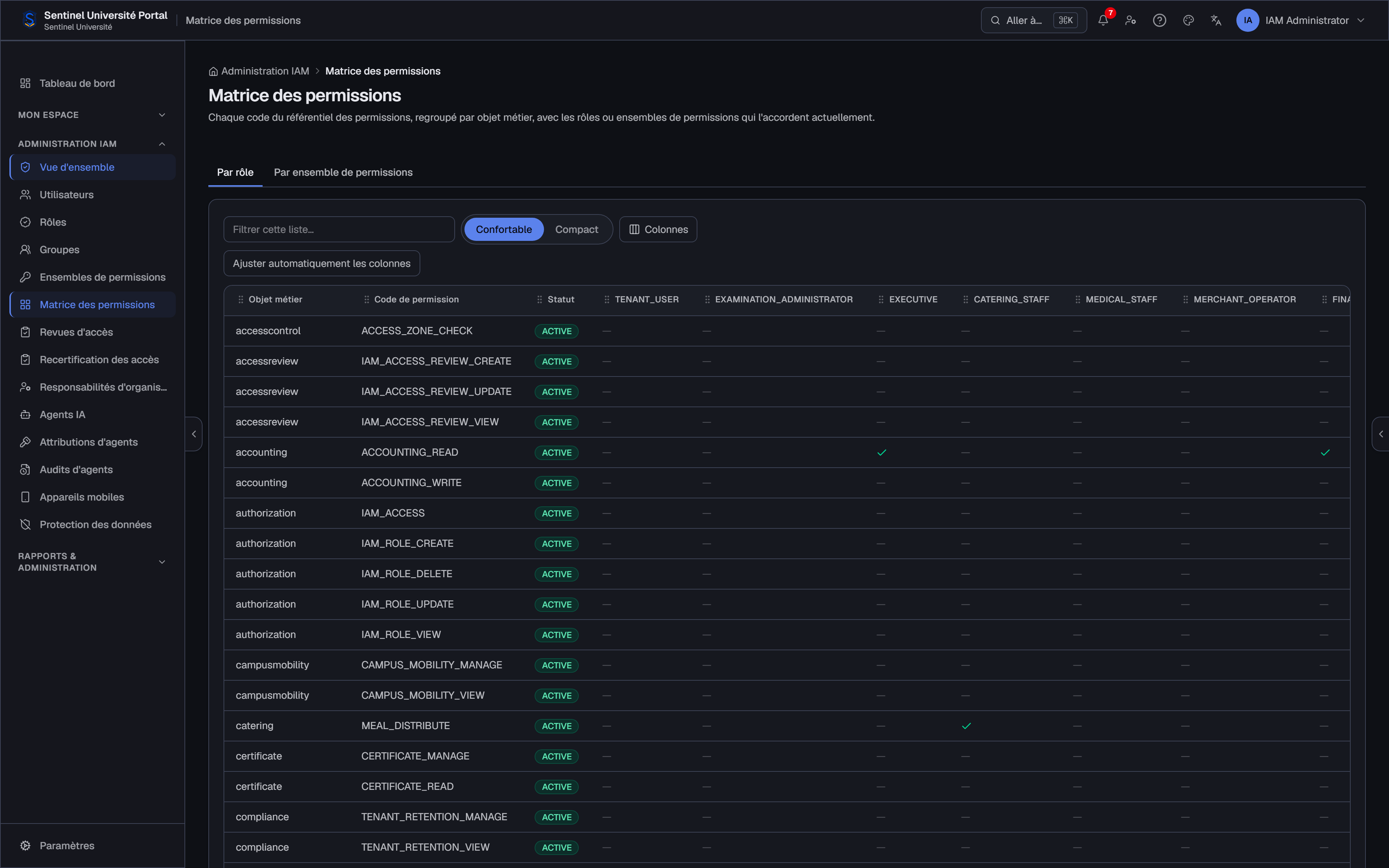Open Vue d'ensemble in sidebar
The height and width of the screenshot is (868, 1389).
tap(92, 167)
